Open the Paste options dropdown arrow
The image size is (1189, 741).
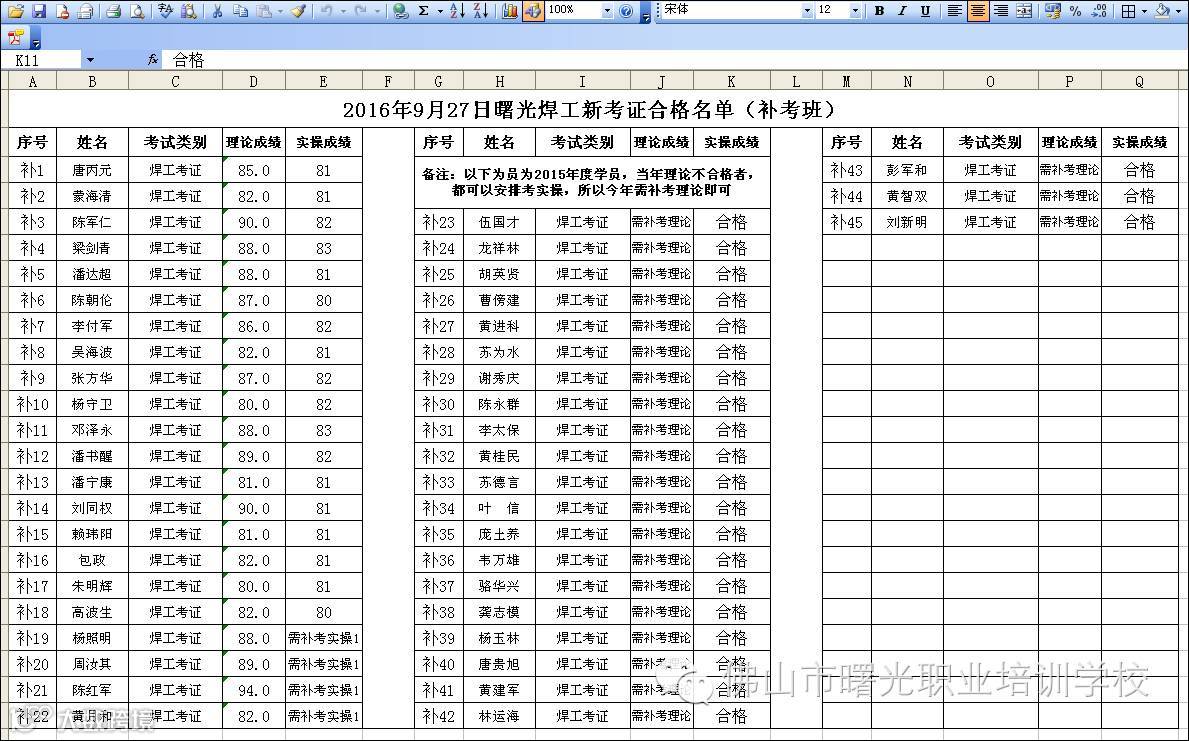pos(280,11)
